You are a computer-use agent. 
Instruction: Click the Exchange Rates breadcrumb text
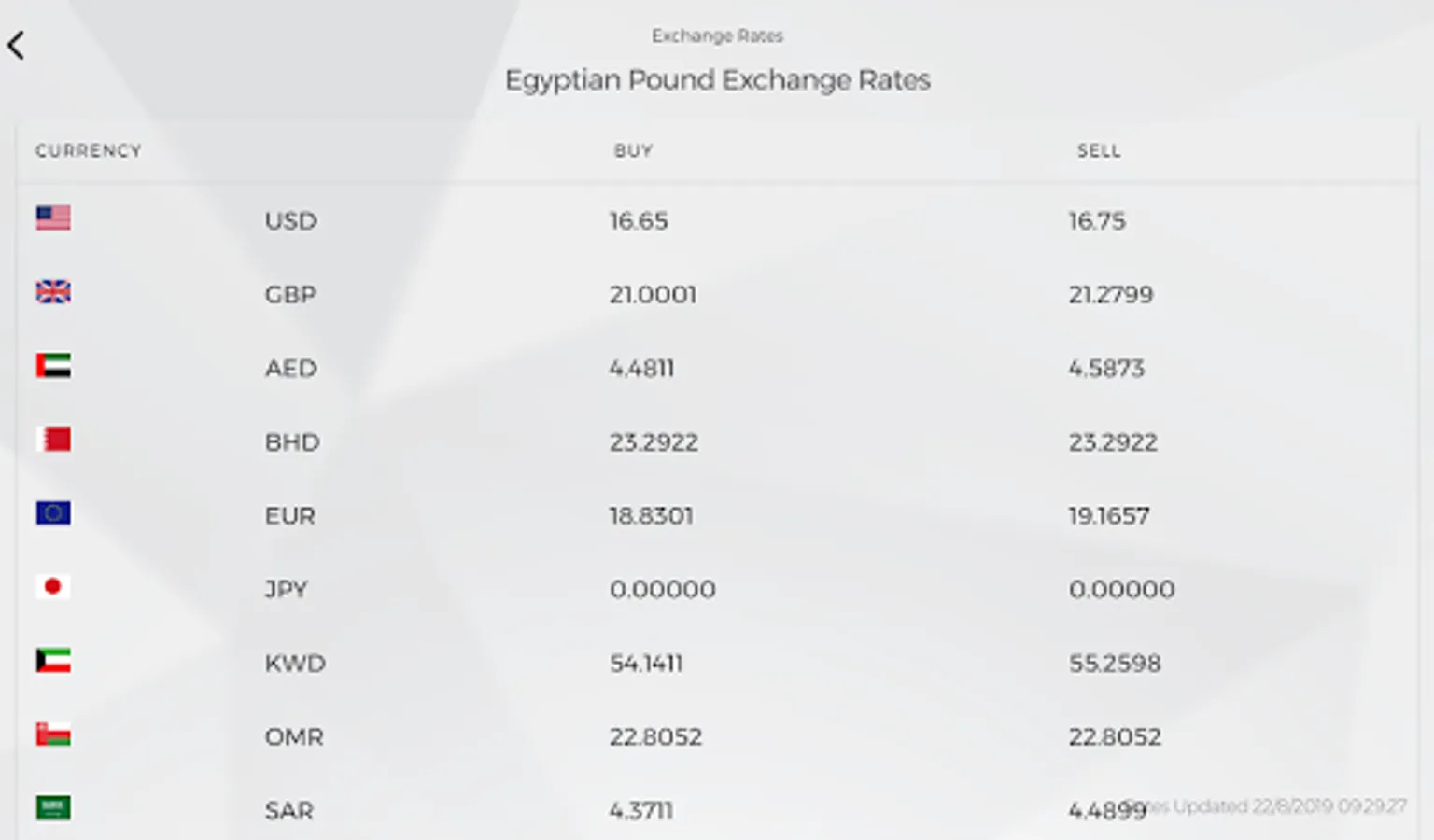pyautogui.click(x=717, y=36)
